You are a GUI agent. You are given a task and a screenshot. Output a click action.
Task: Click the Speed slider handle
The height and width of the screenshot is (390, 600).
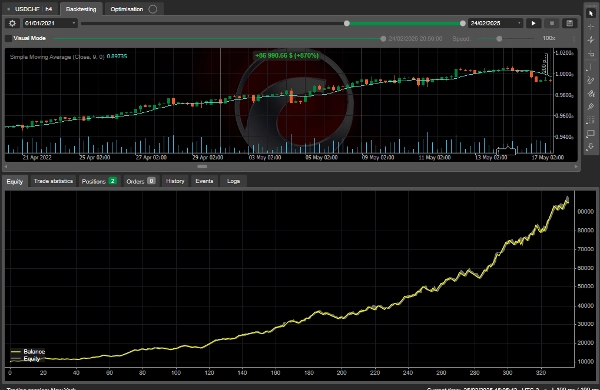click(x=499, y=39)
